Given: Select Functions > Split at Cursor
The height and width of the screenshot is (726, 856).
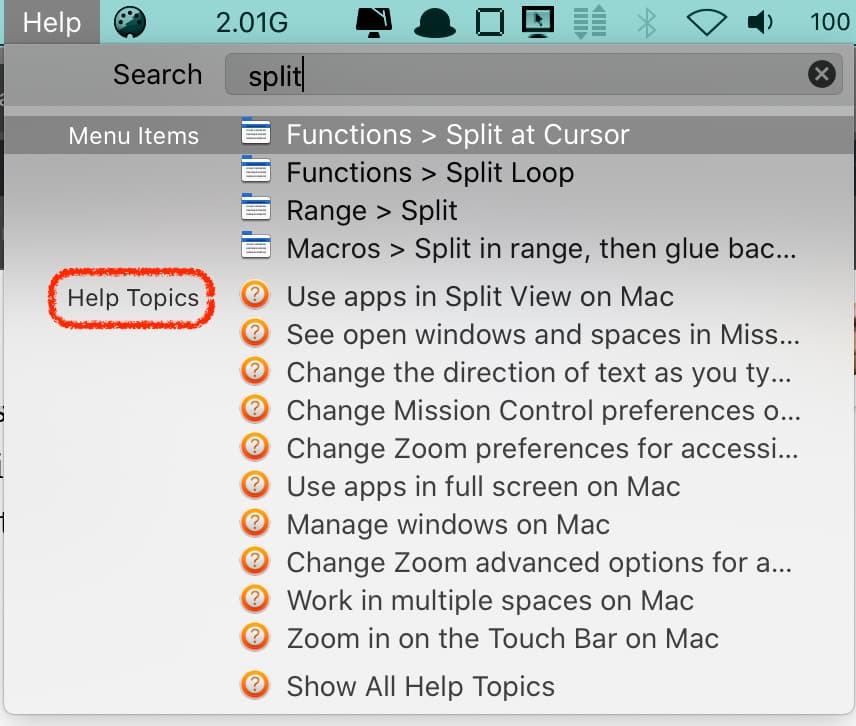Looking at the screenshot, I should click(x=457, y=135).
